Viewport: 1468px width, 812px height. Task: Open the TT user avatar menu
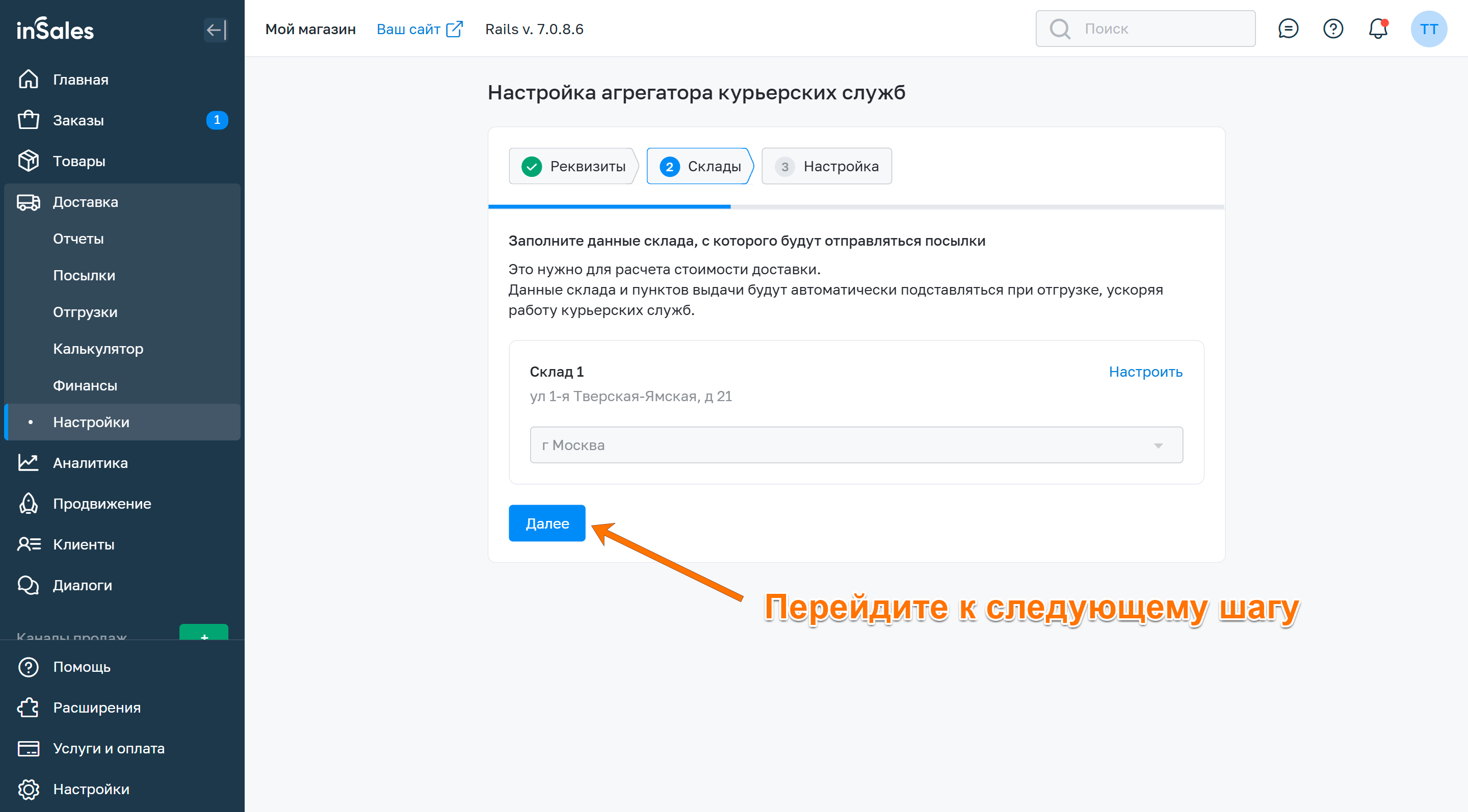tap(1428, 29)
